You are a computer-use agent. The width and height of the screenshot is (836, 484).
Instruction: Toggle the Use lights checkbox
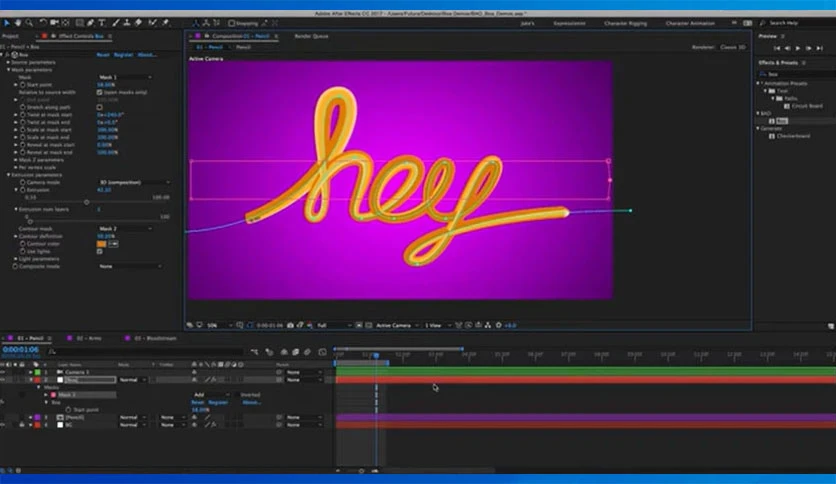tap(100, 251)
